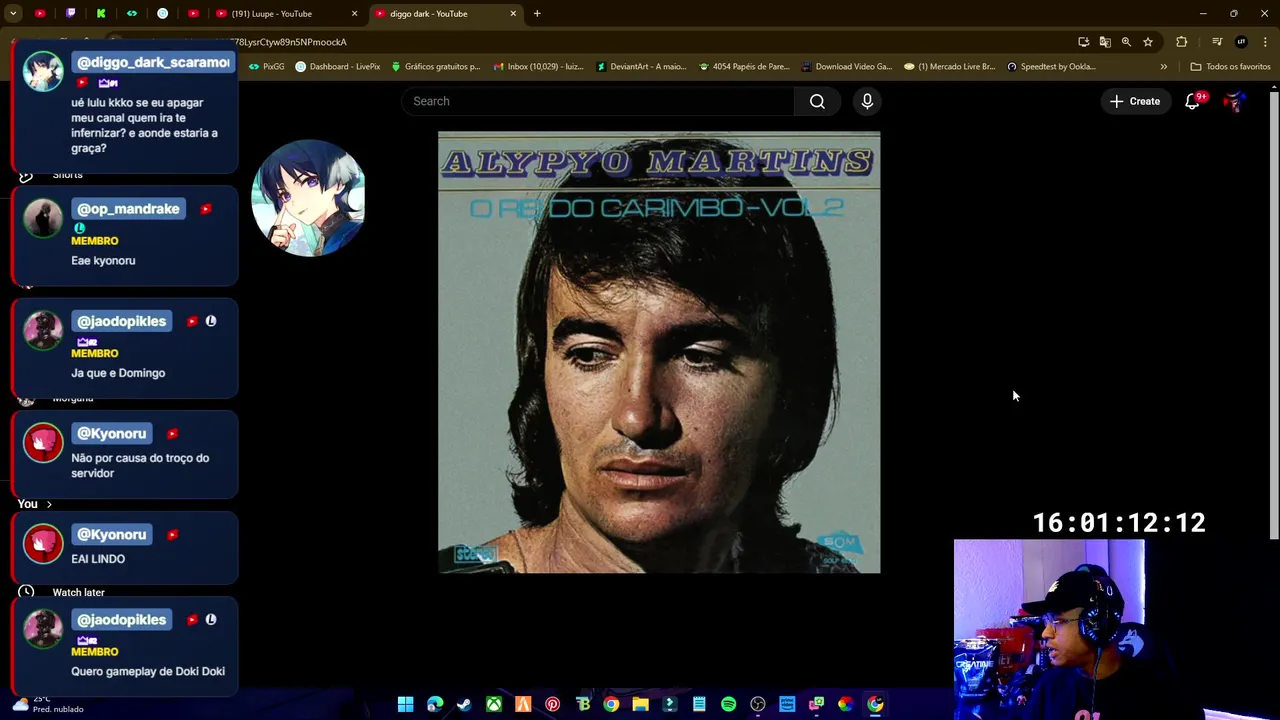The width and height of the screenshot is (1280, 720).
Task: Open the PixGG bookmark
Action: (x=267, y=67)
